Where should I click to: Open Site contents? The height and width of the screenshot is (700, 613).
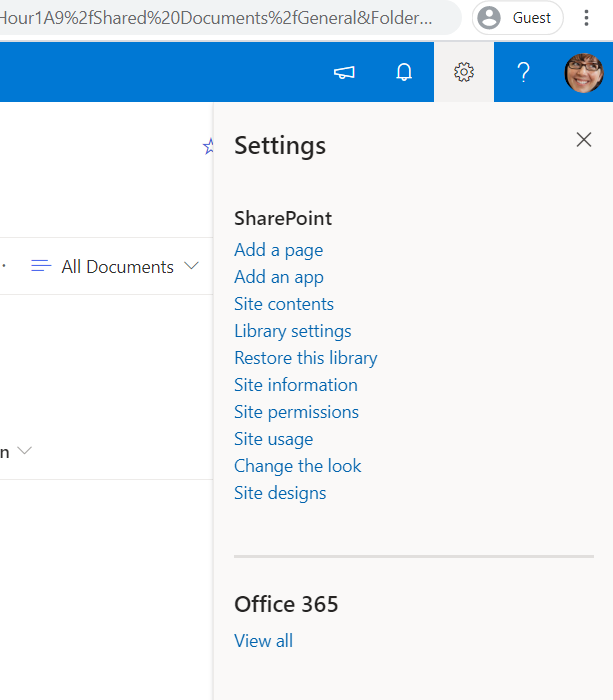click(284, 304)
